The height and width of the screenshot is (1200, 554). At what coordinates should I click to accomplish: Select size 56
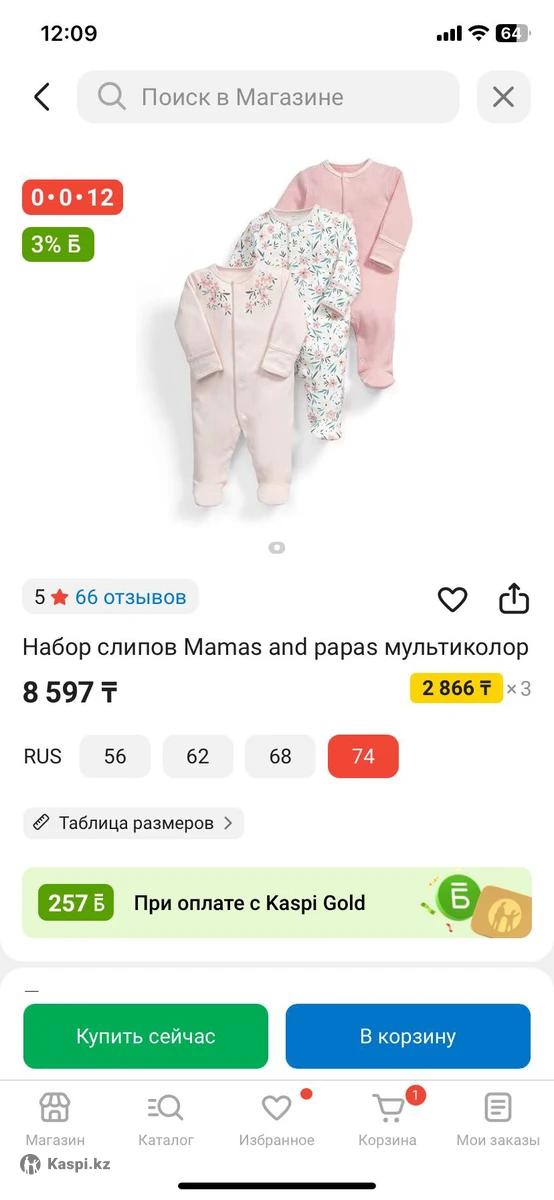(115, 756)
